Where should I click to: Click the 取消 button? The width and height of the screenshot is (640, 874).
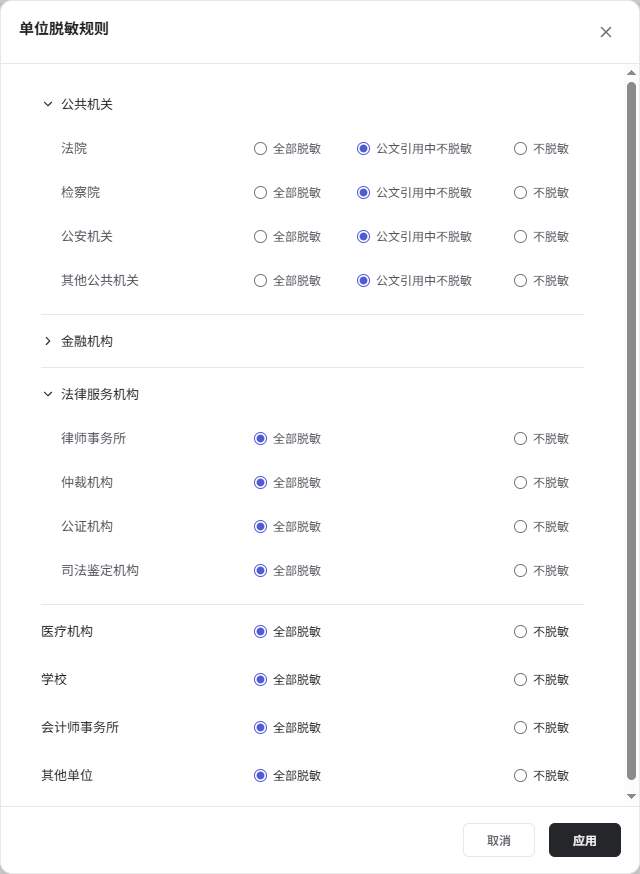[x=499, y=840]
